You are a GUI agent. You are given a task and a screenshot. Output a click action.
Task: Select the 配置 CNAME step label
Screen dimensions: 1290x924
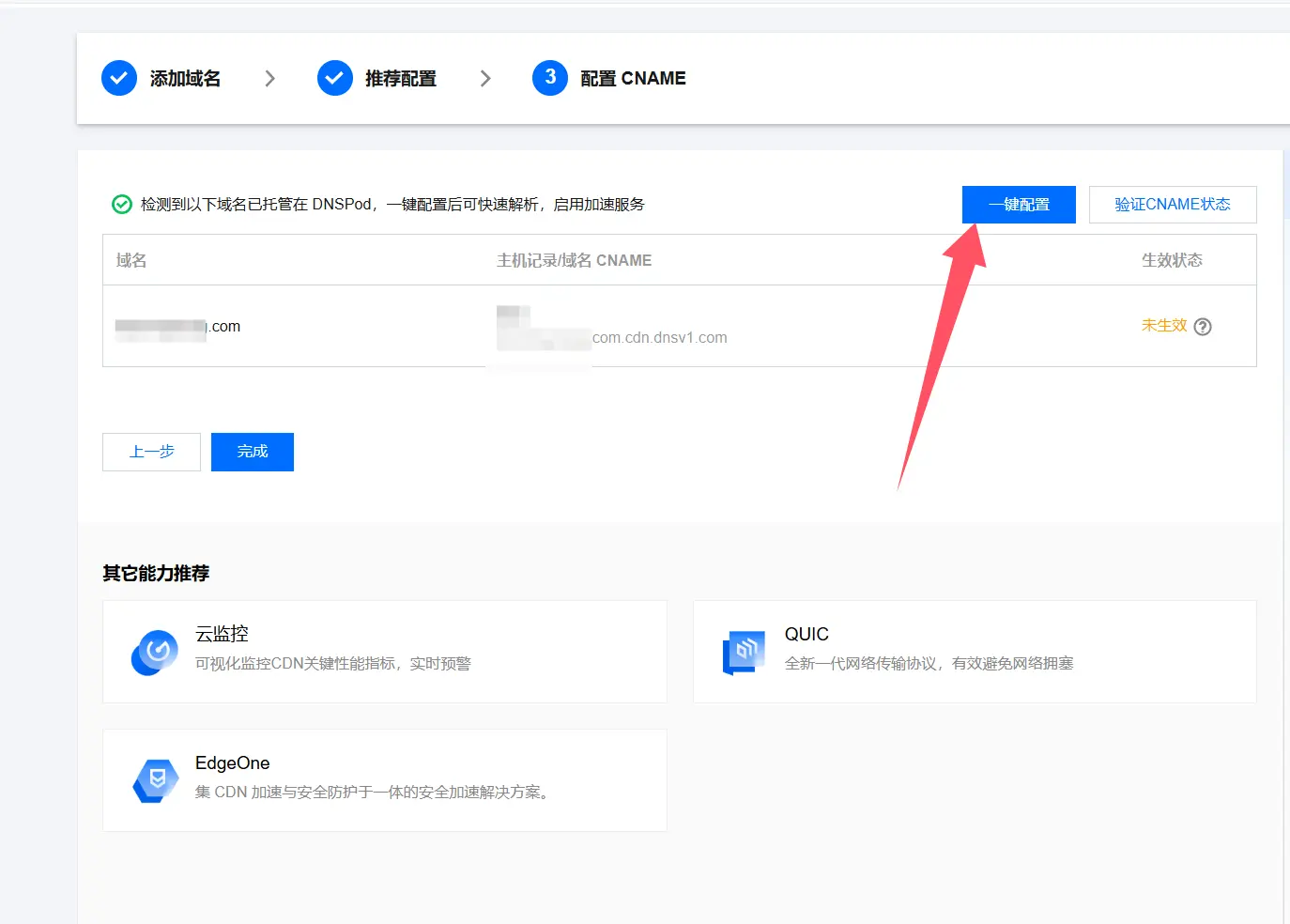click(633, 79)
